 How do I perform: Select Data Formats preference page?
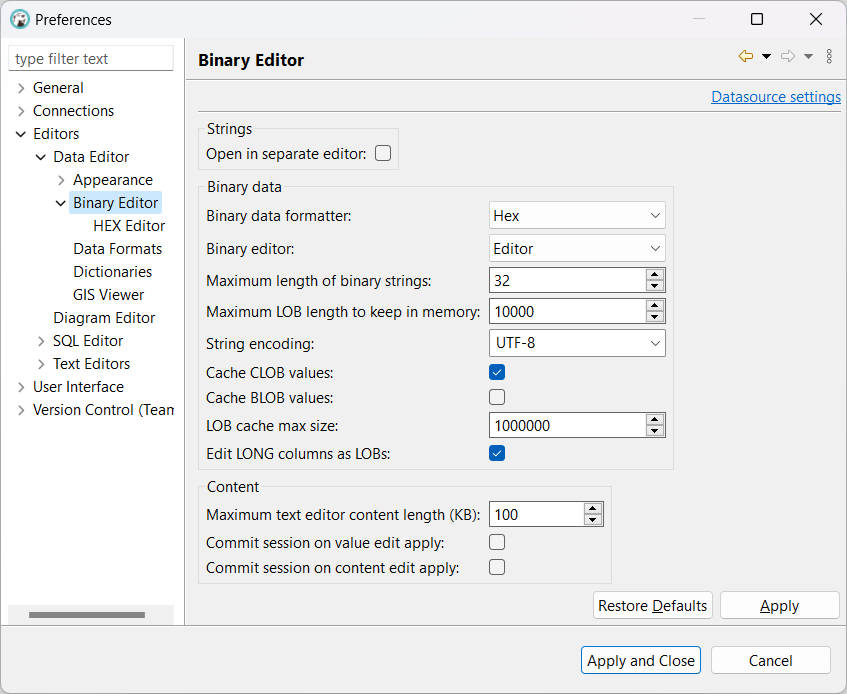(117, 249)
